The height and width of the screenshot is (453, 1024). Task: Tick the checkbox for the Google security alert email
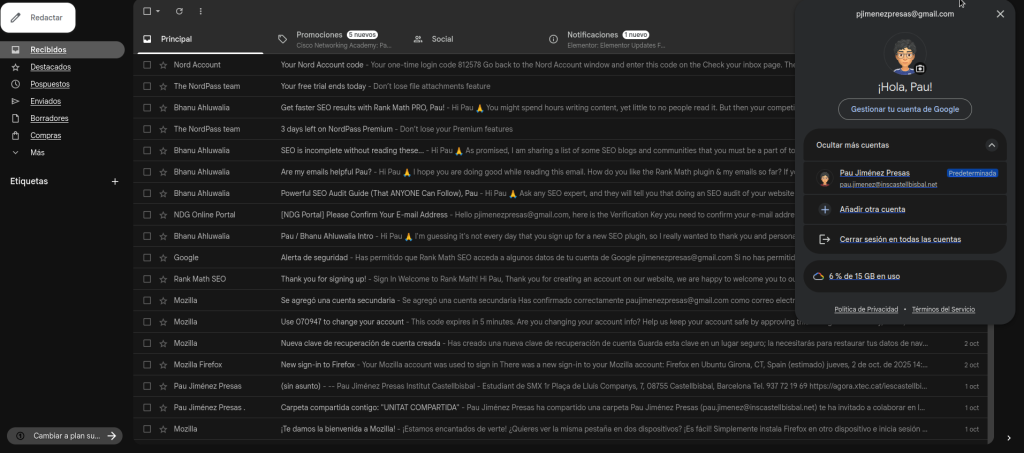147,257
